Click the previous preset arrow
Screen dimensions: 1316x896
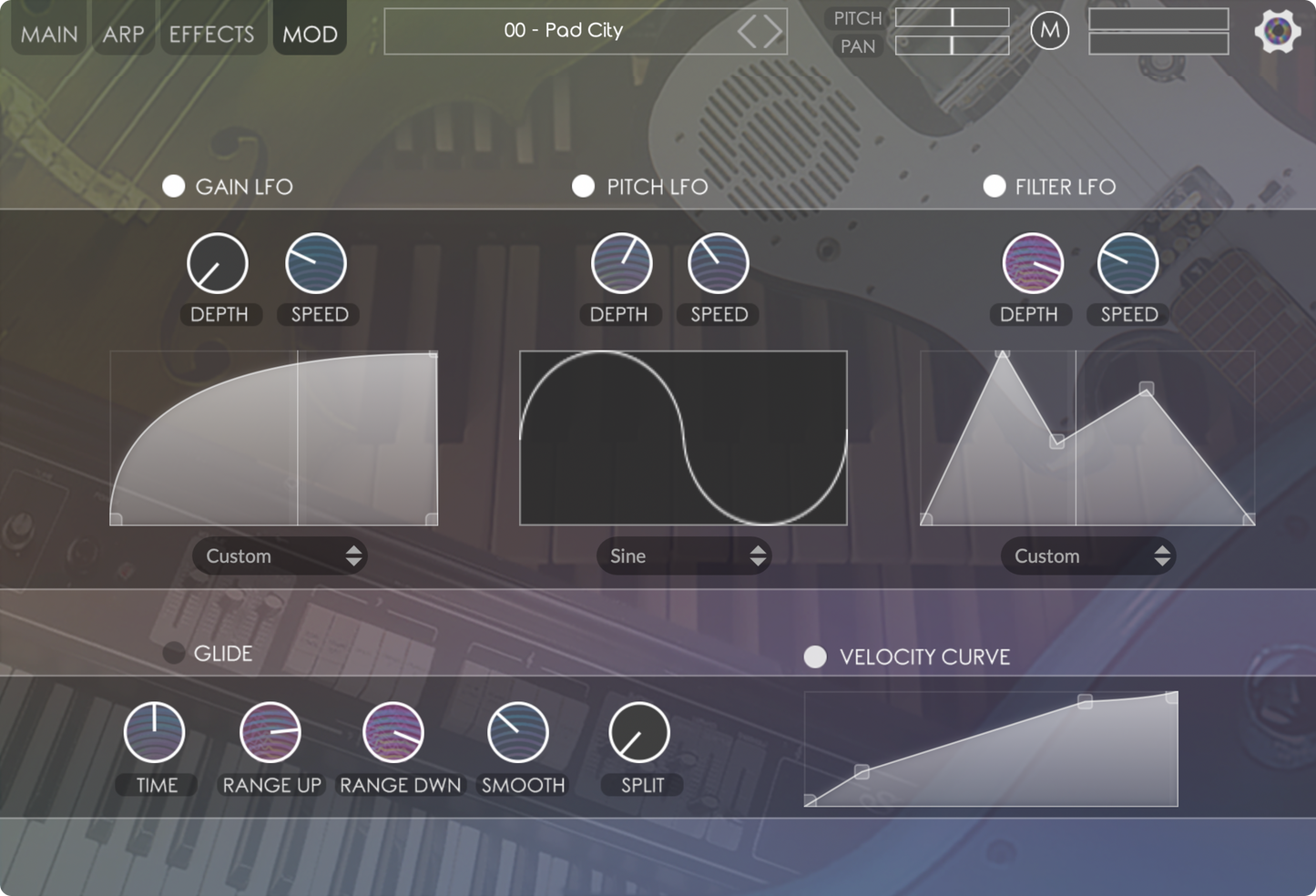tap(748, 32)
